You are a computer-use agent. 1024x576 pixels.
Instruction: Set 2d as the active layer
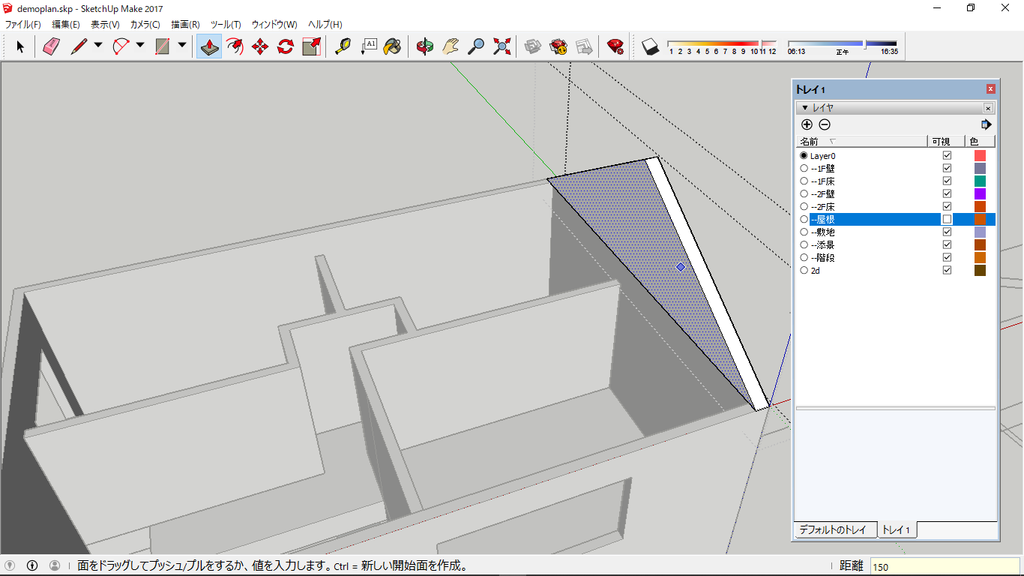[x=804, y=270]
